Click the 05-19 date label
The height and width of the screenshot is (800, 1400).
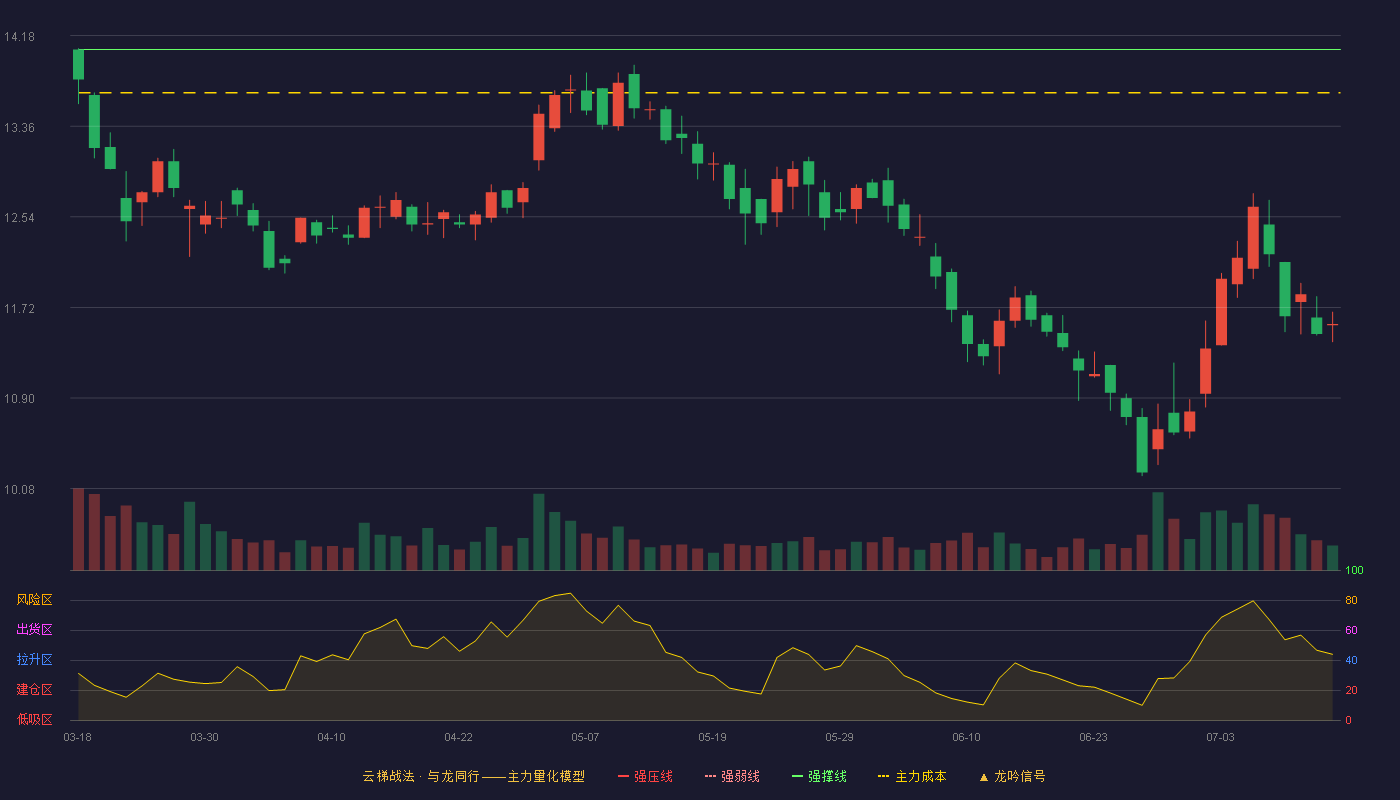[x=712, y=737]
